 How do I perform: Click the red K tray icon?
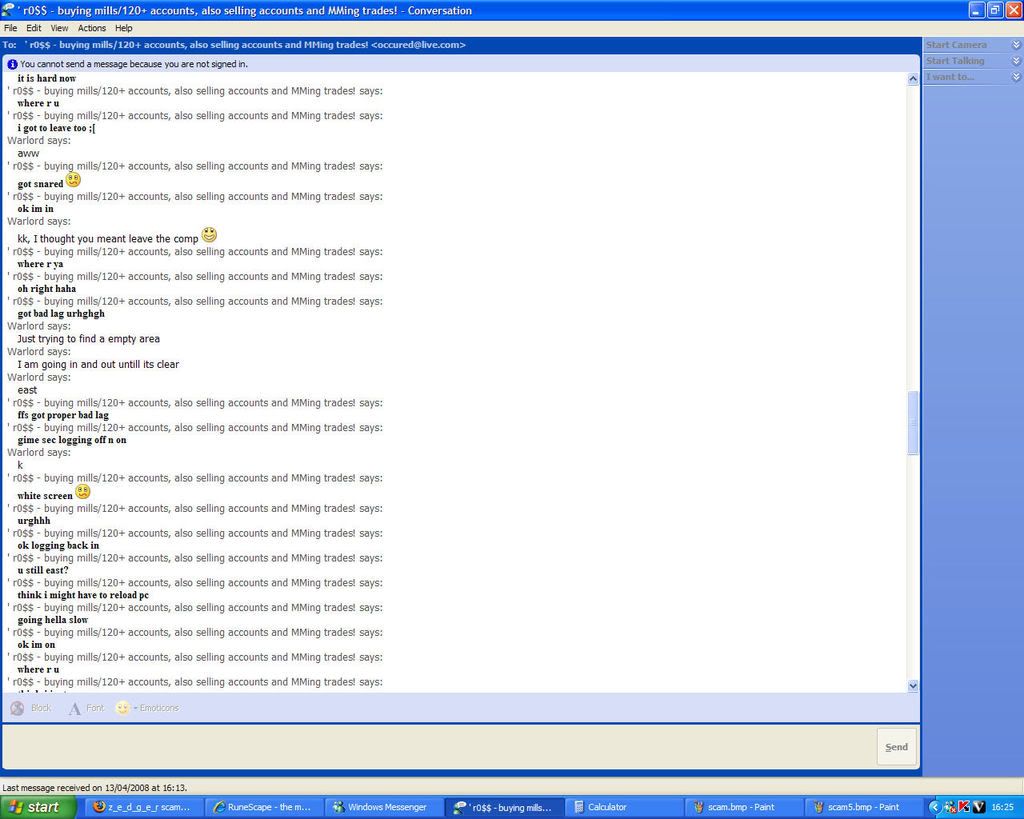point(964,807)
